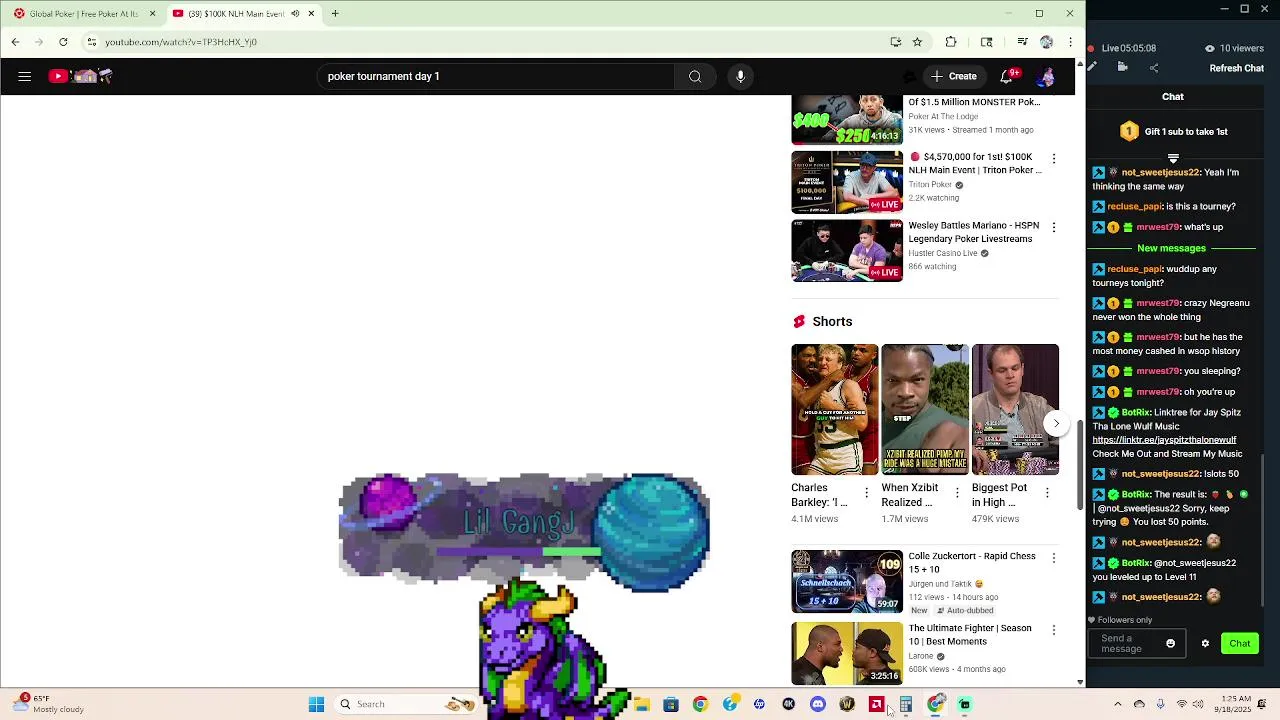Open the $4,570,000 for 1st Triton Poker video
This screenshot has height=720, width=1280.
coord(975,163)
